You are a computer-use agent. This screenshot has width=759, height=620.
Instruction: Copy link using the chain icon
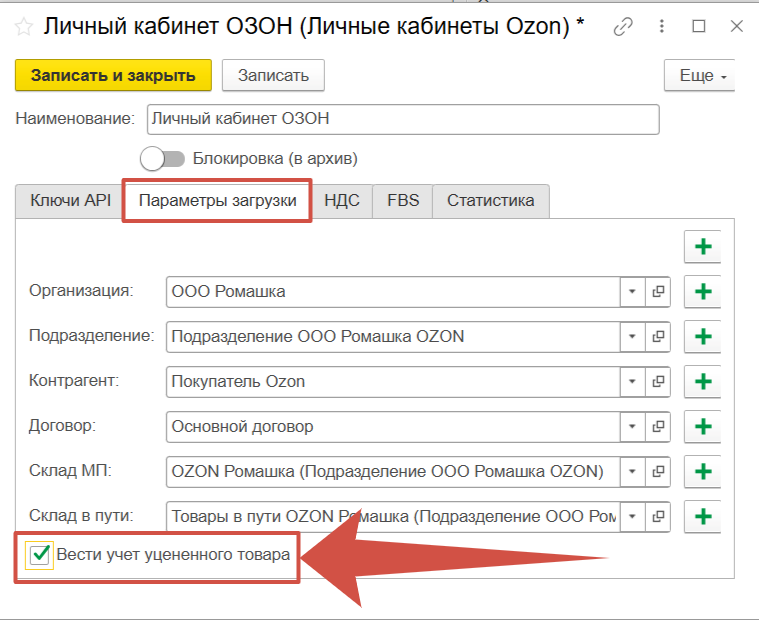click(624, 26)
